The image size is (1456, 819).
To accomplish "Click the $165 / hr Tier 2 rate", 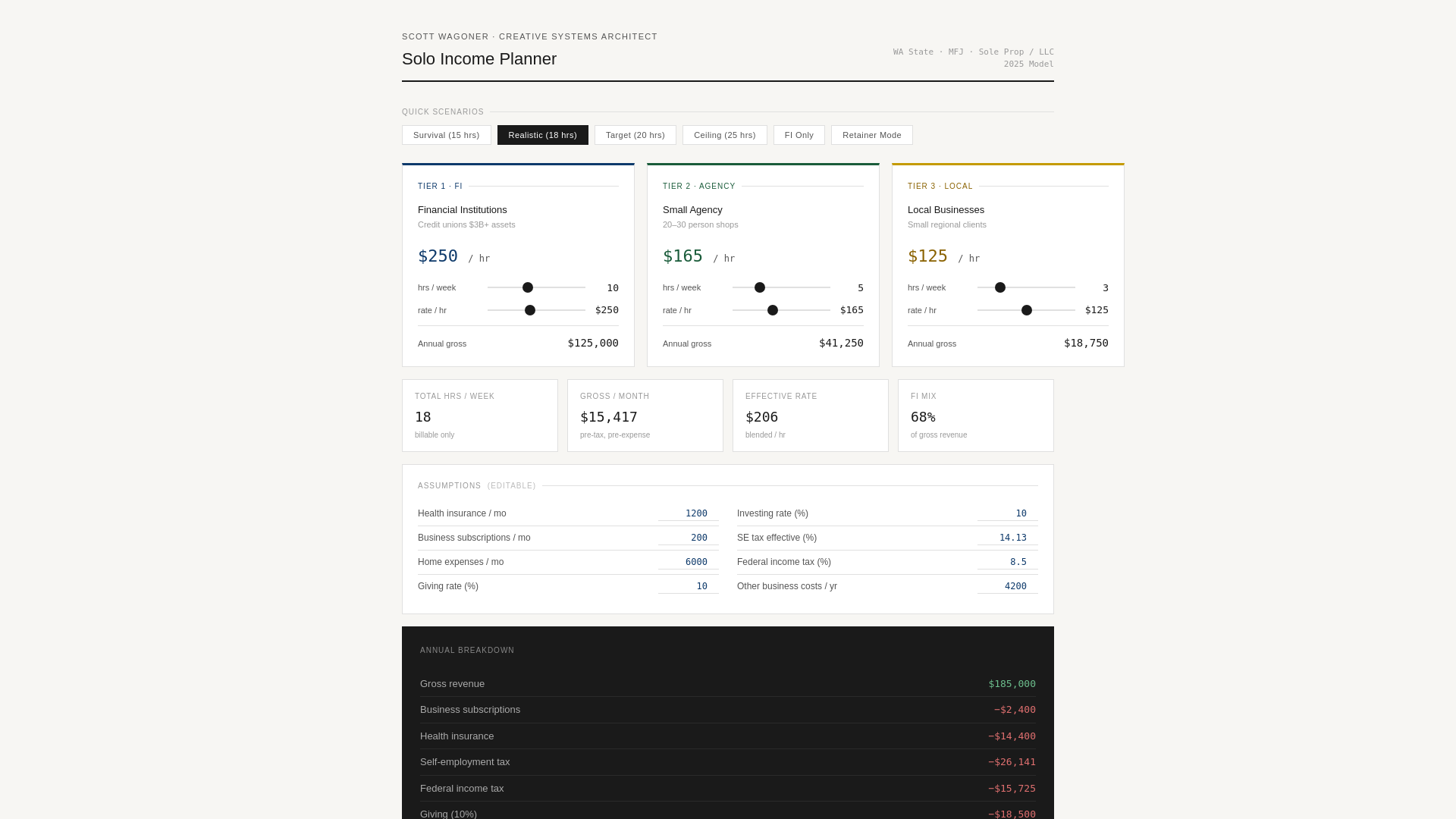I will click(x=699, y=256).
